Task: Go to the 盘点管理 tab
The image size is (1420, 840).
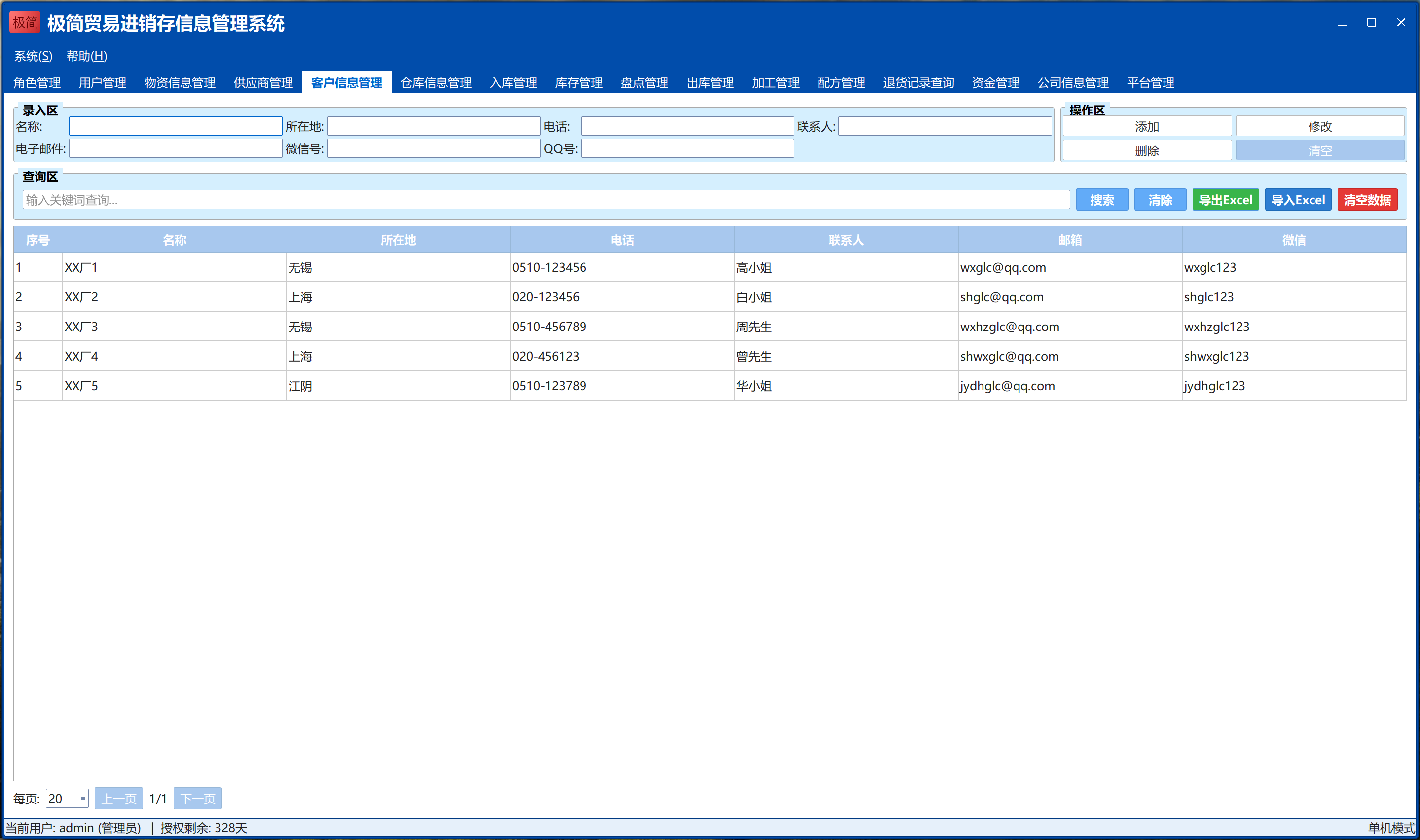Action: [644, 83]
